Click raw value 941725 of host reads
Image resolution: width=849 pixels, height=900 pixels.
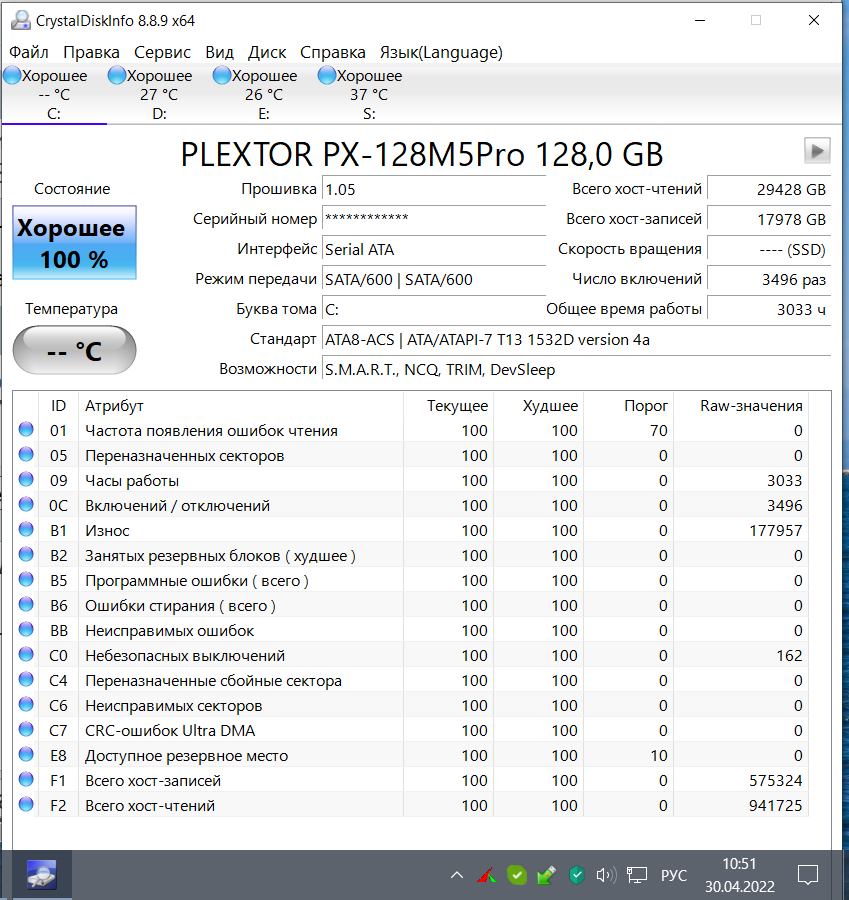[776, 805]
